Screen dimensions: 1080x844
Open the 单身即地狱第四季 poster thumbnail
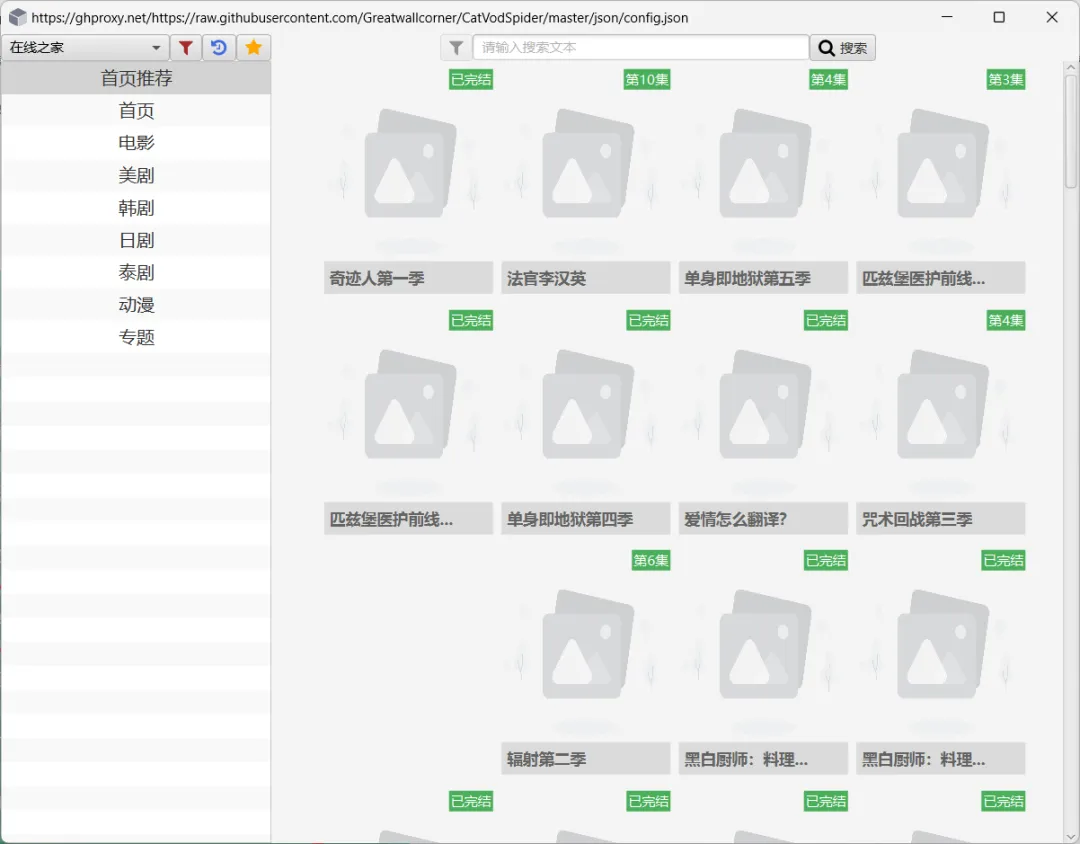coord(586,406)
